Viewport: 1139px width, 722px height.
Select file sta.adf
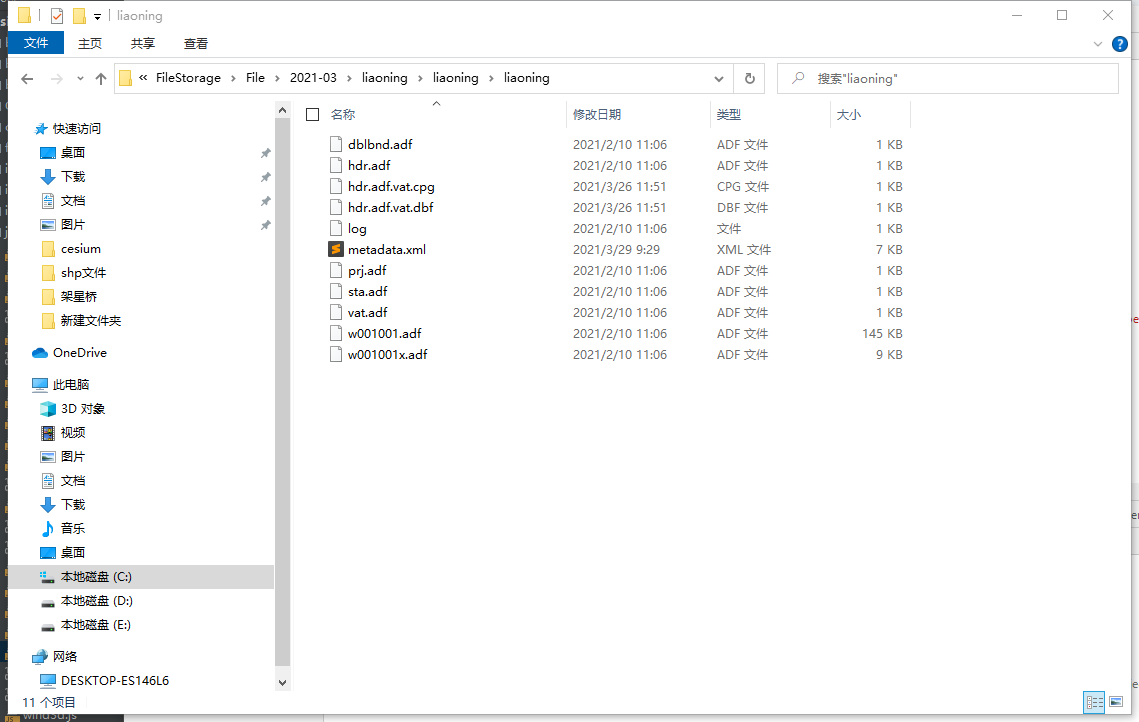pyautogui.click(x=368, y=291)
